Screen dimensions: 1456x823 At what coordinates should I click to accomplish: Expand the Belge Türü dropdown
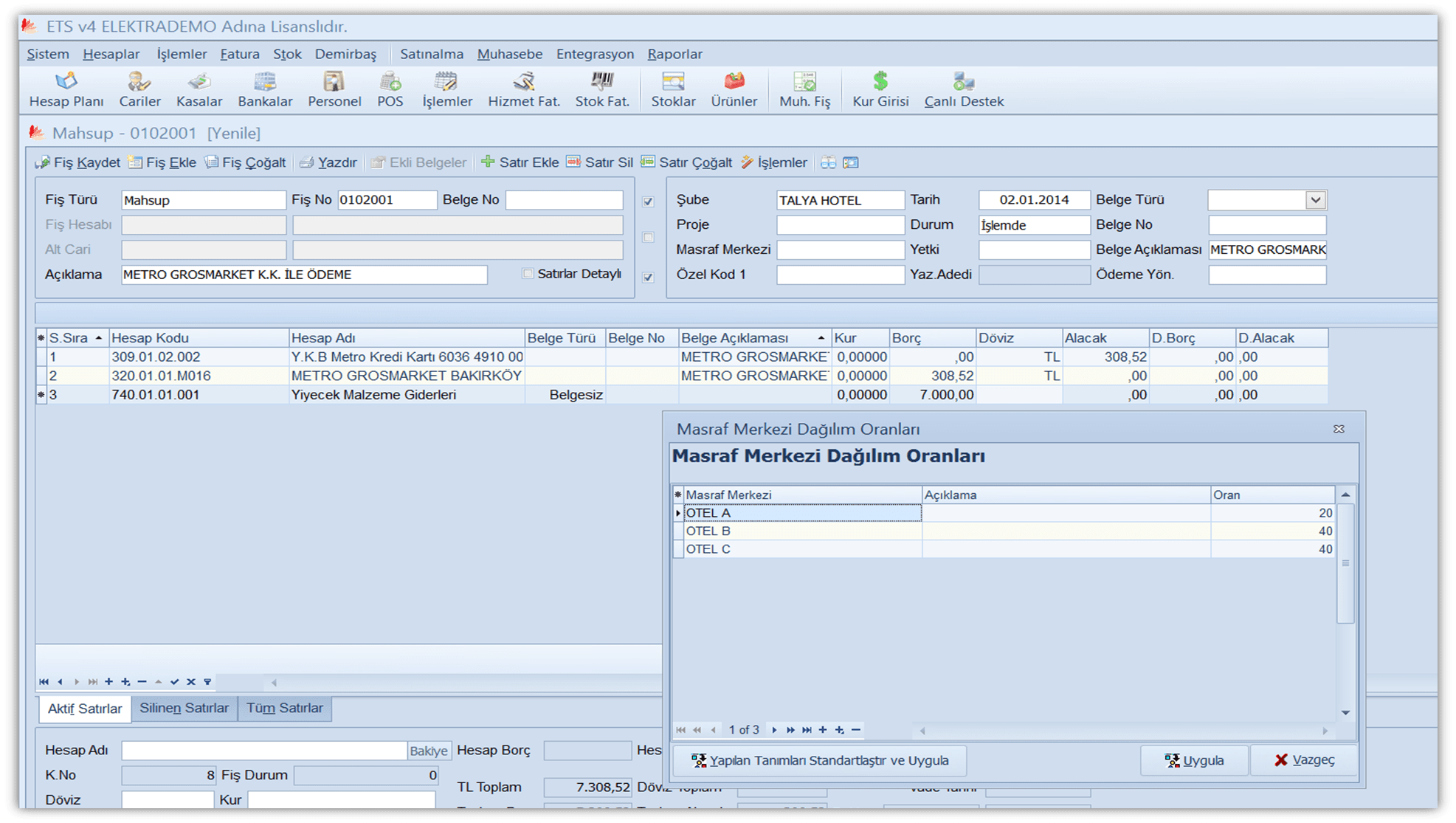tap(1315, 200)
